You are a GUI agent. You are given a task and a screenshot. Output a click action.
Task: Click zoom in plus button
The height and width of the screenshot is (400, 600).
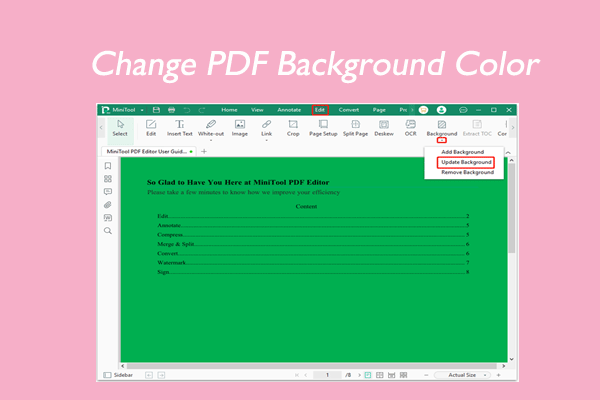[498, 375]
